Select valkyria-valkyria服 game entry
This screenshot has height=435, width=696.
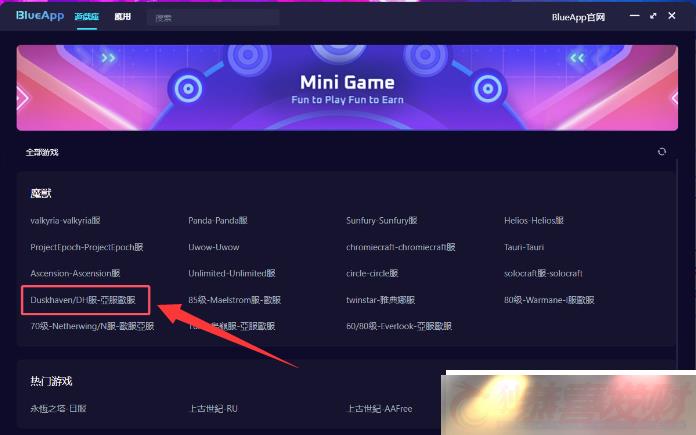click(x=65, y=221)
